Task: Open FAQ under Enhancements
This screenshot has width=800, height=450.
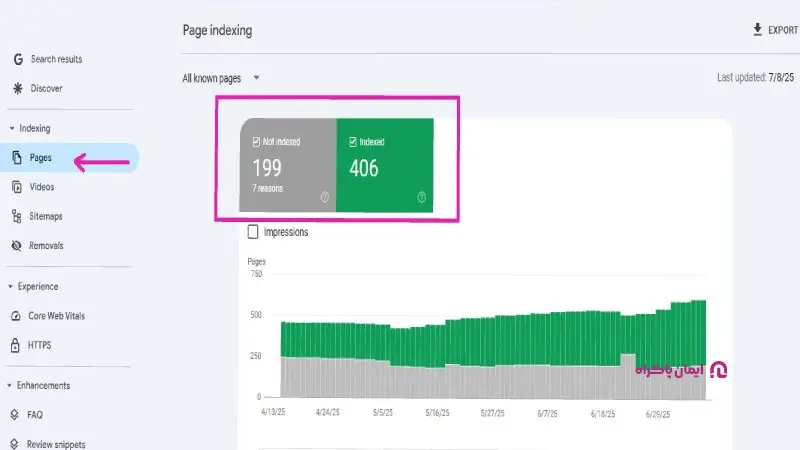Action: 36,414
